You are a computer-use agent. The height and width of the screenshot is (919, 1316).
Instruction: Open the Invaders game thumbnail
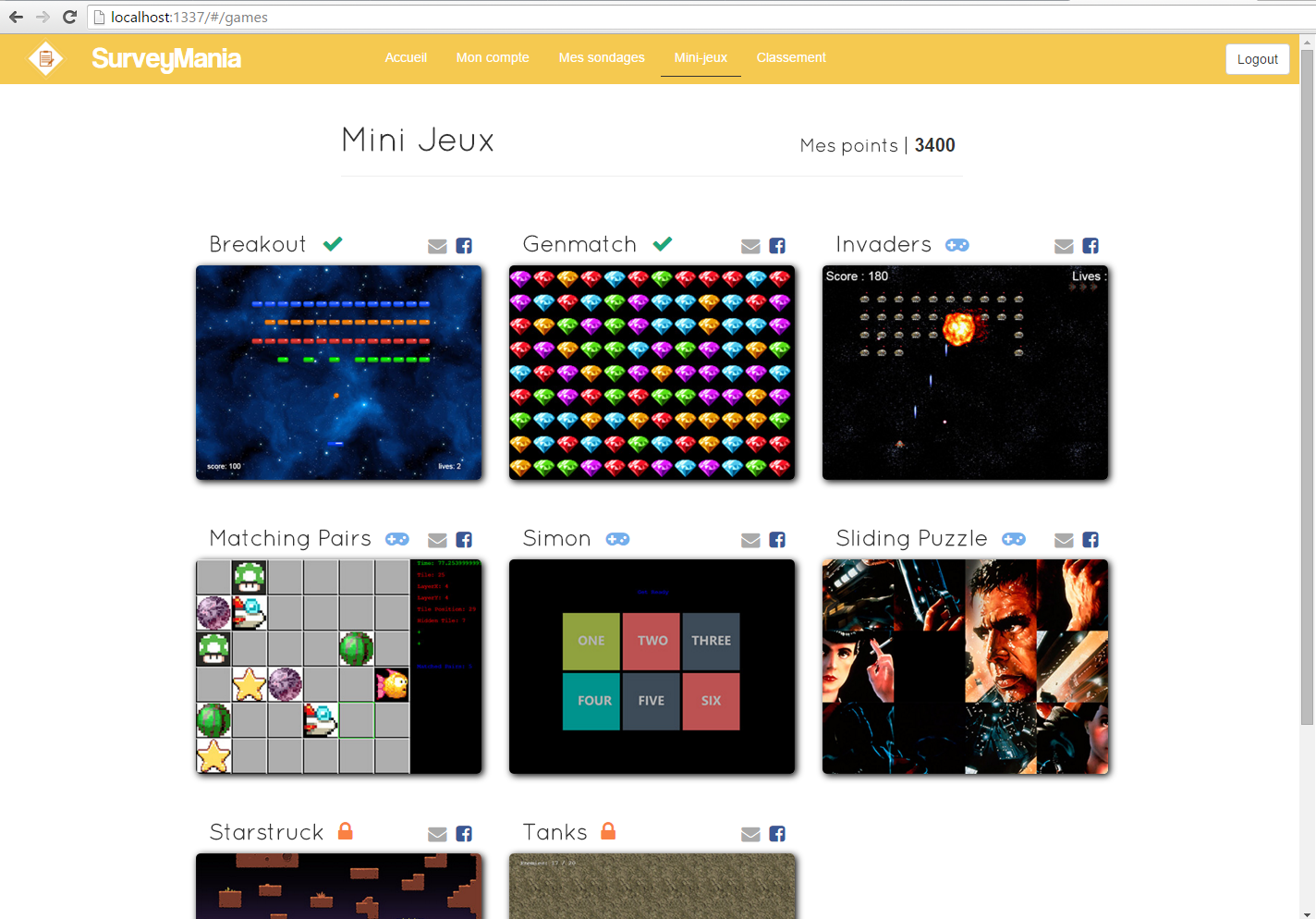(966, 373)
